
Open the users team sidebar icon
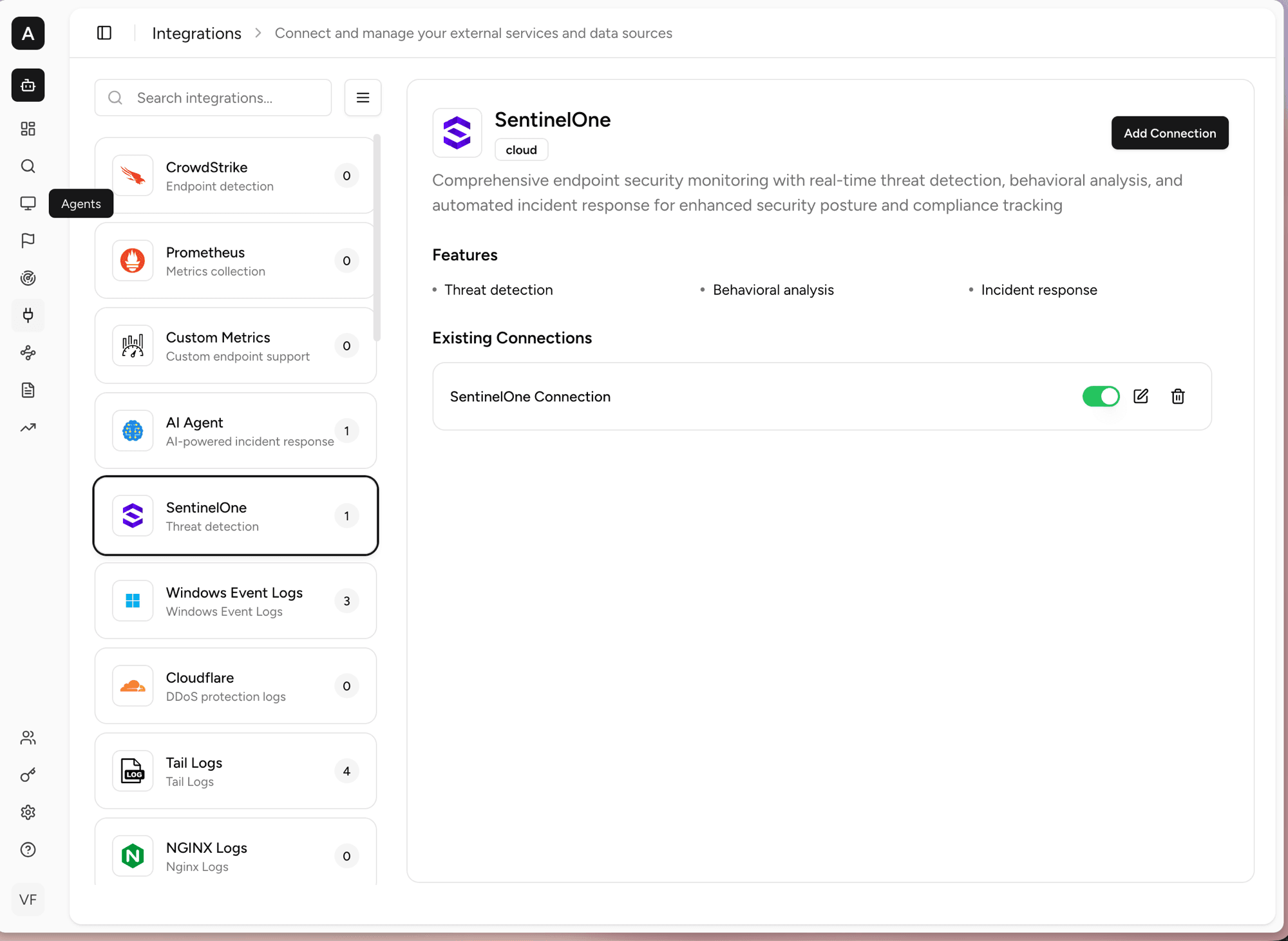(28, 738)
